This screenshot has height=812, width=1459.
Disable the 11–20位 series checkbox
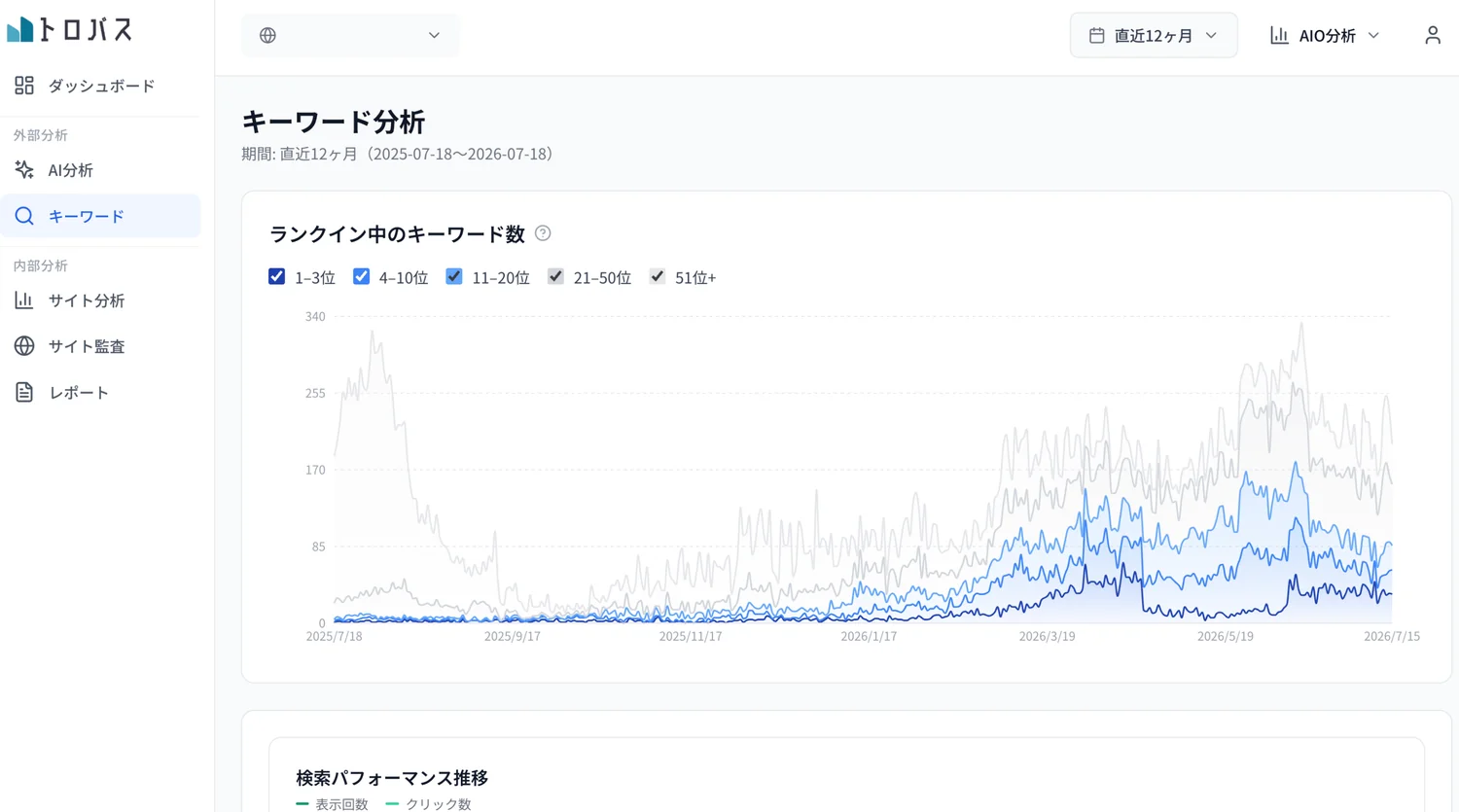coord(454,276)
